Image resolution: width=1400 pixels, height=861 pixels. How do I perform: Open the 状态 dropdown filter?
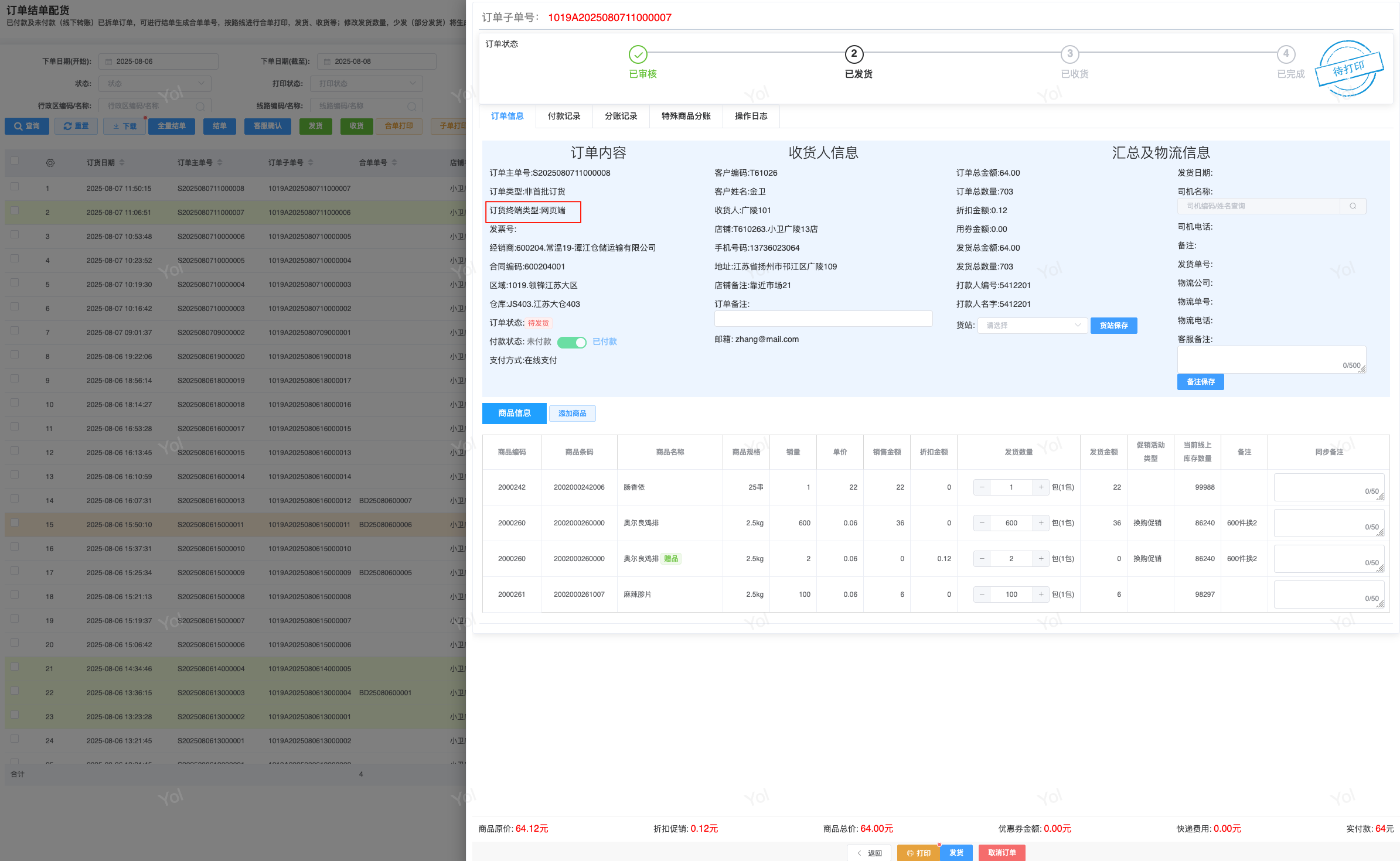click(x=155, y=84)
